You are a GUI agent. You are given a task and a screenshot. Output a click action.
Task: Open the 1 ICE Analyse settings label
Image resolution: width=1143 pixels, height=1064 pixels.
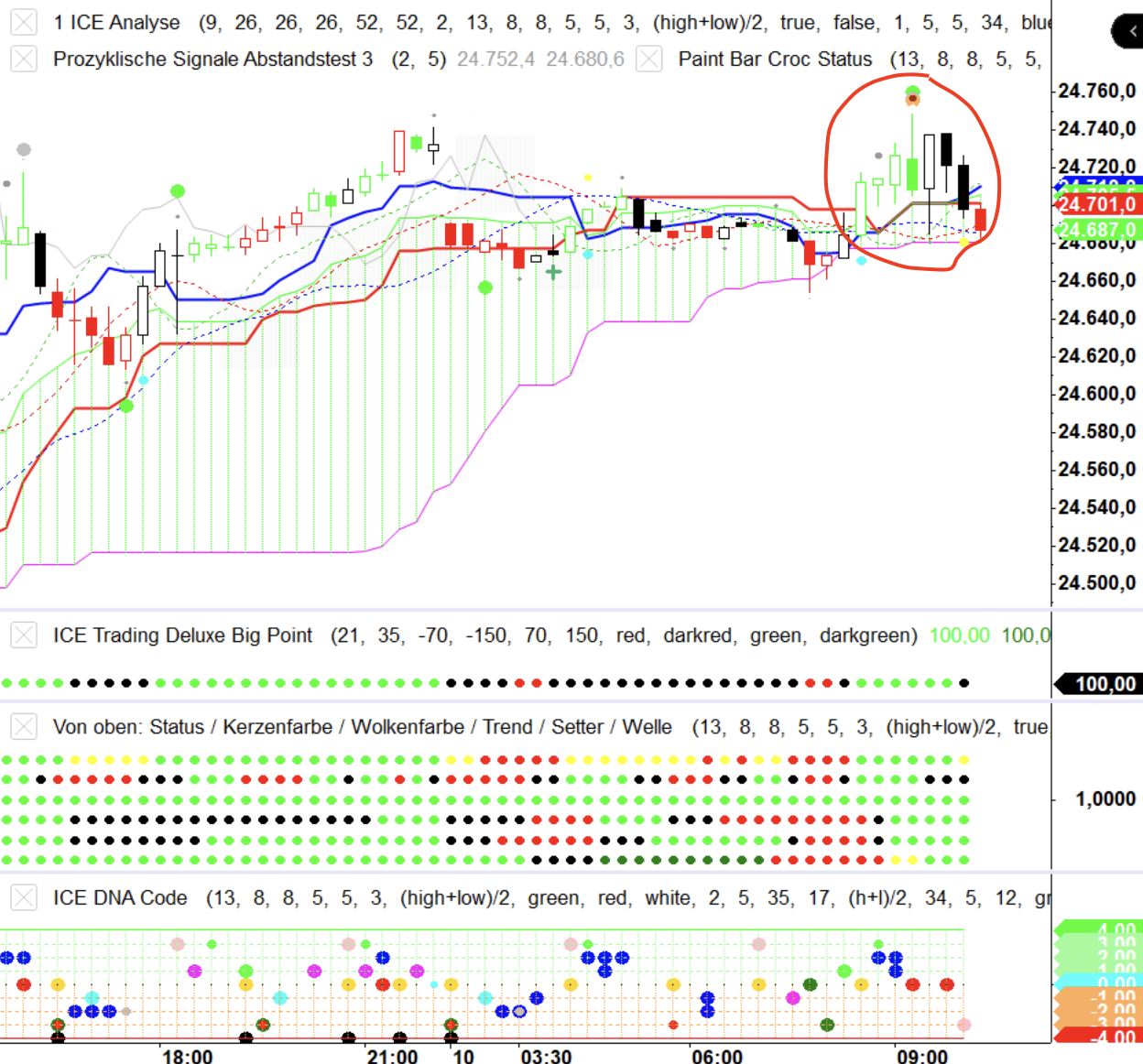tap(116, 23)
